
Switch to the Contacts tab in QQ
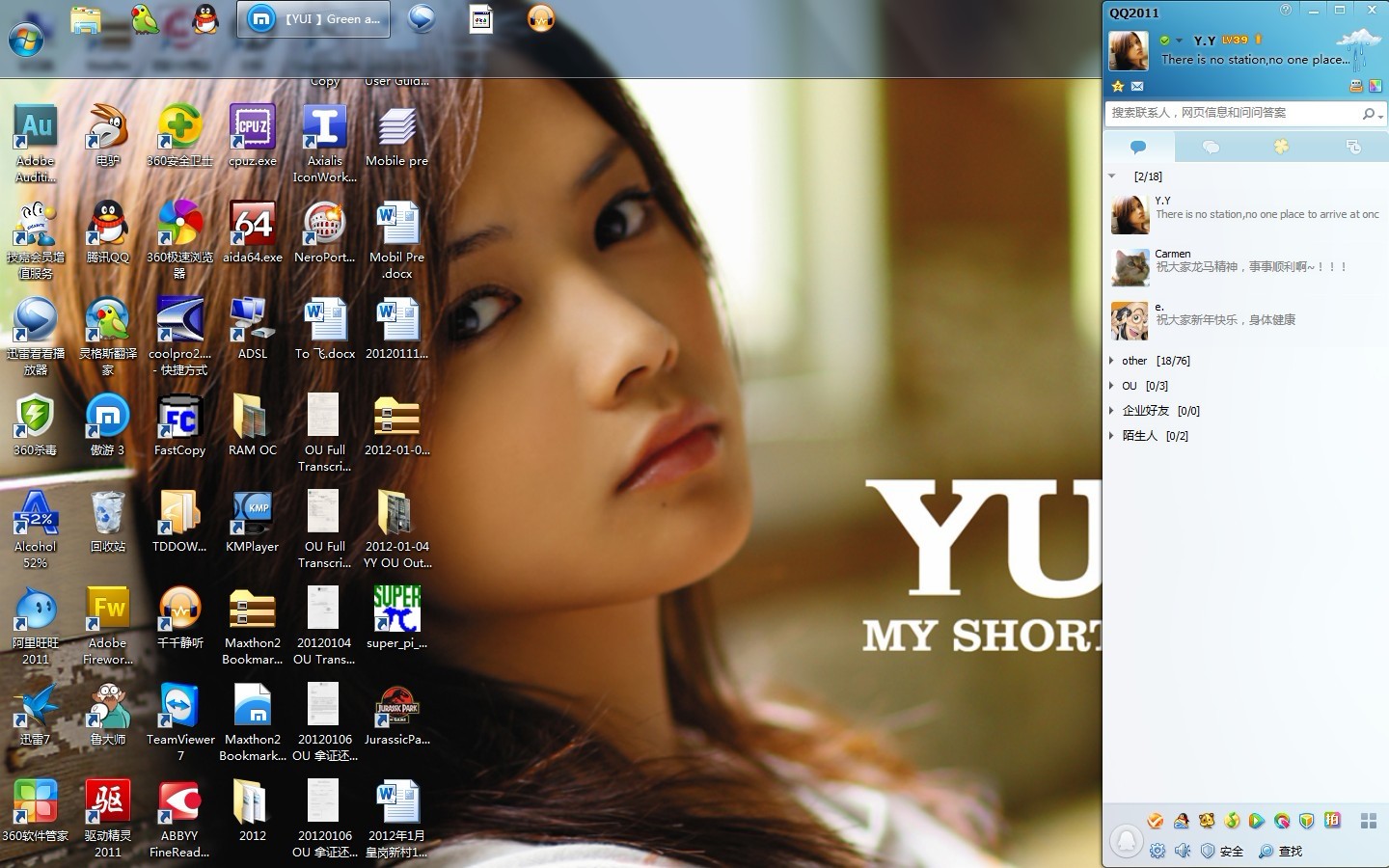pyautogui.click(x=1138, y=147)
